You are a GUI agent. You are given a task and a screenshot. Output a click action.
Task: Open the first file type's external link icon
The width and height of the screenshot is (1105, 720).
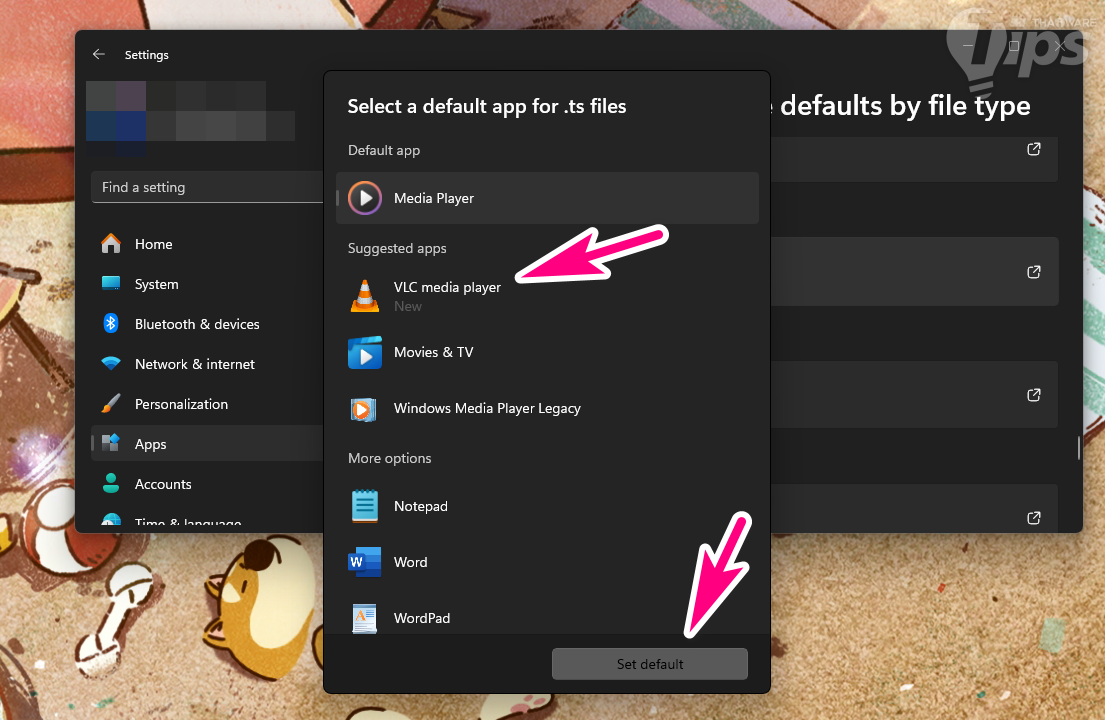(1034, 149)
